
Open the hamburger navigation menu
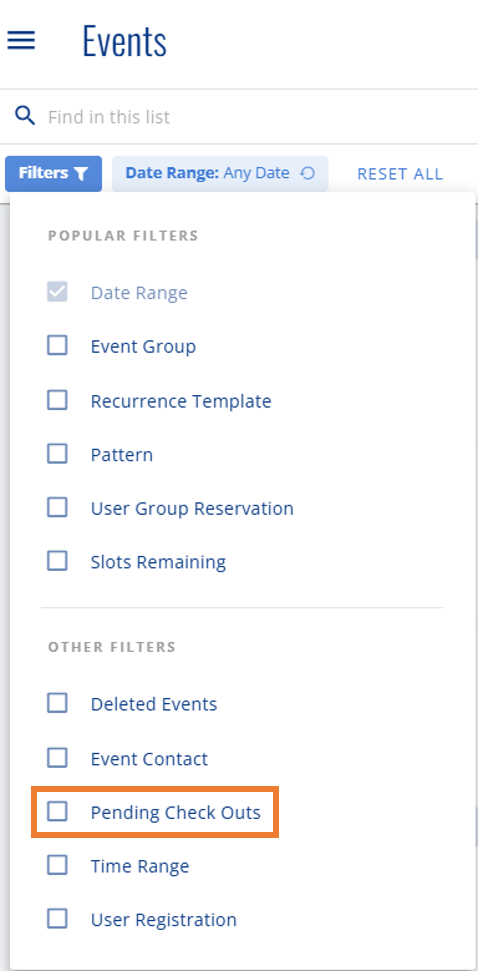pyautogui.click(x=21, y=41)
